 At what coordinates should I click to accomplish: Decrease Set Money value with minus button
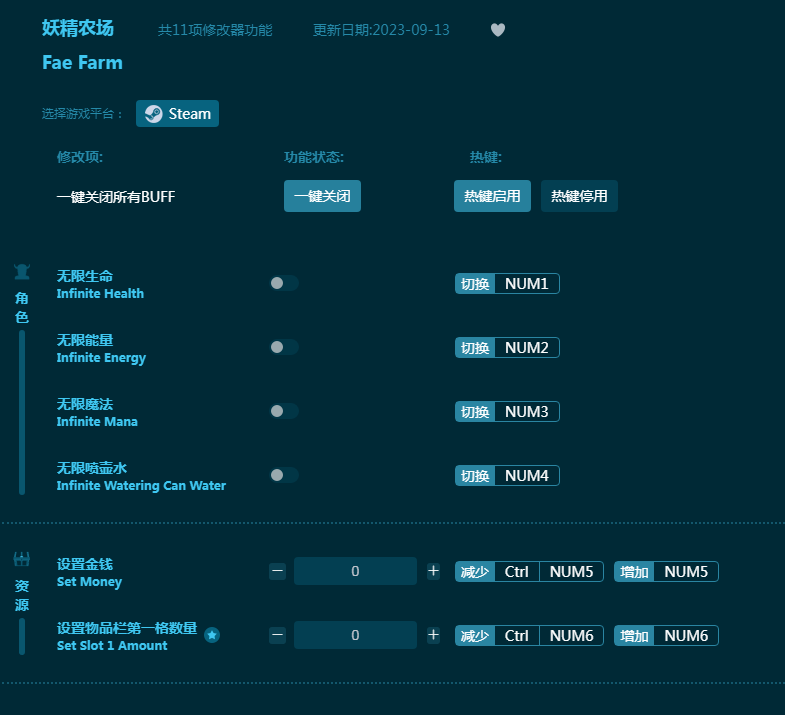pyautogui.click(x=277, y=571)
